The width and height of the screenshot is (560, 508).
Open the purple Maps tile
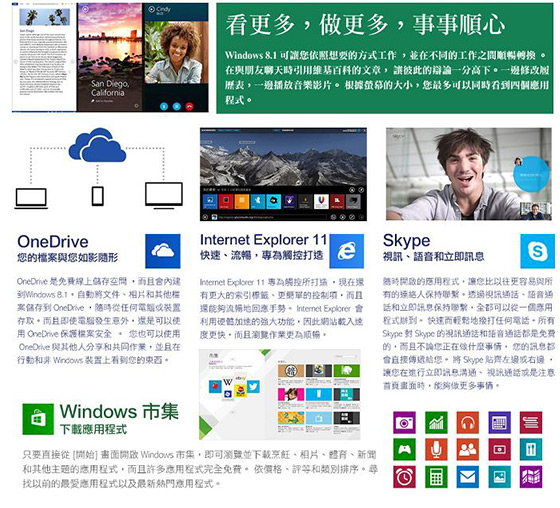pos(531,477)
